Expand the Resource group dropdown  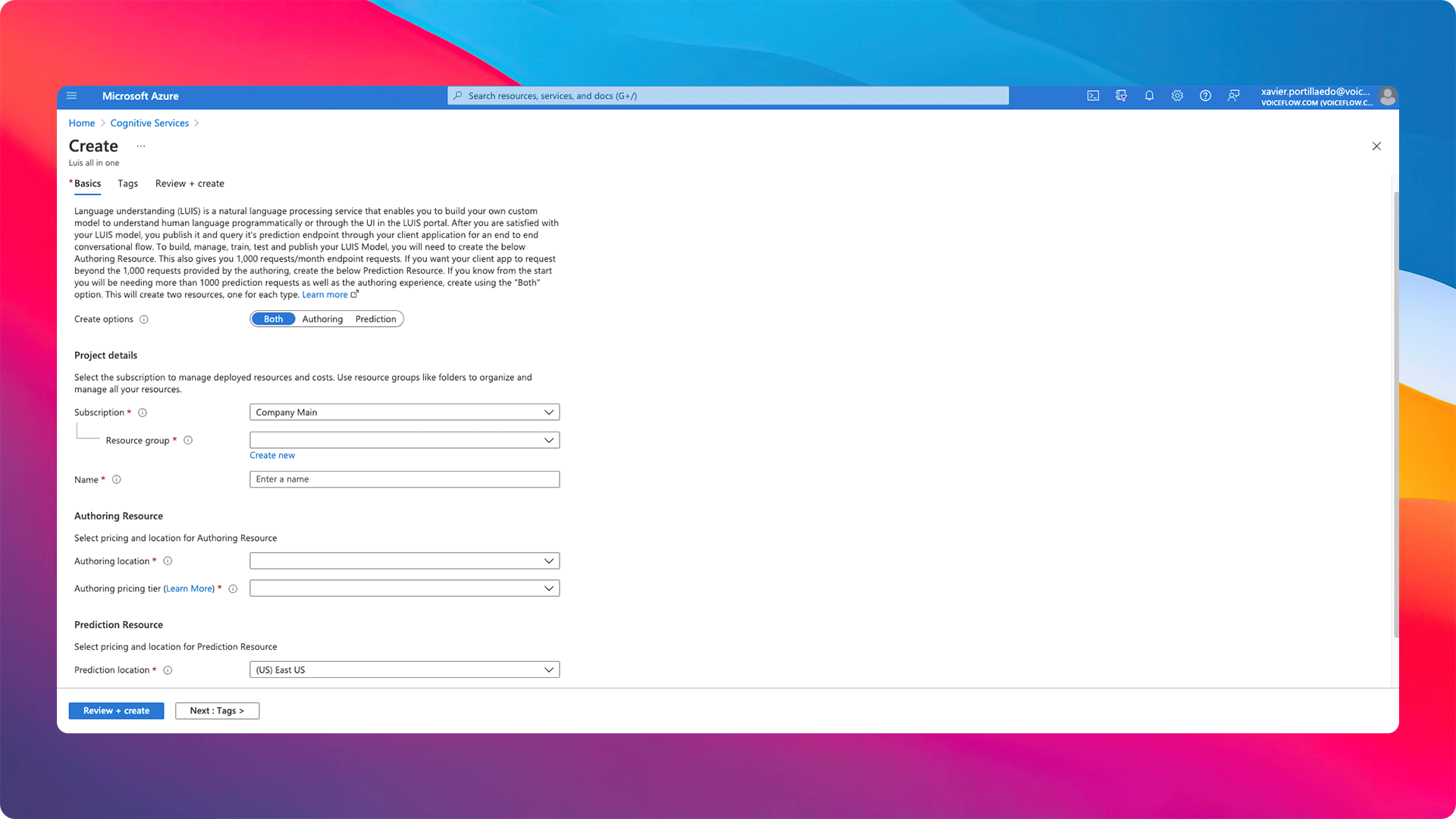coord(404,441)
